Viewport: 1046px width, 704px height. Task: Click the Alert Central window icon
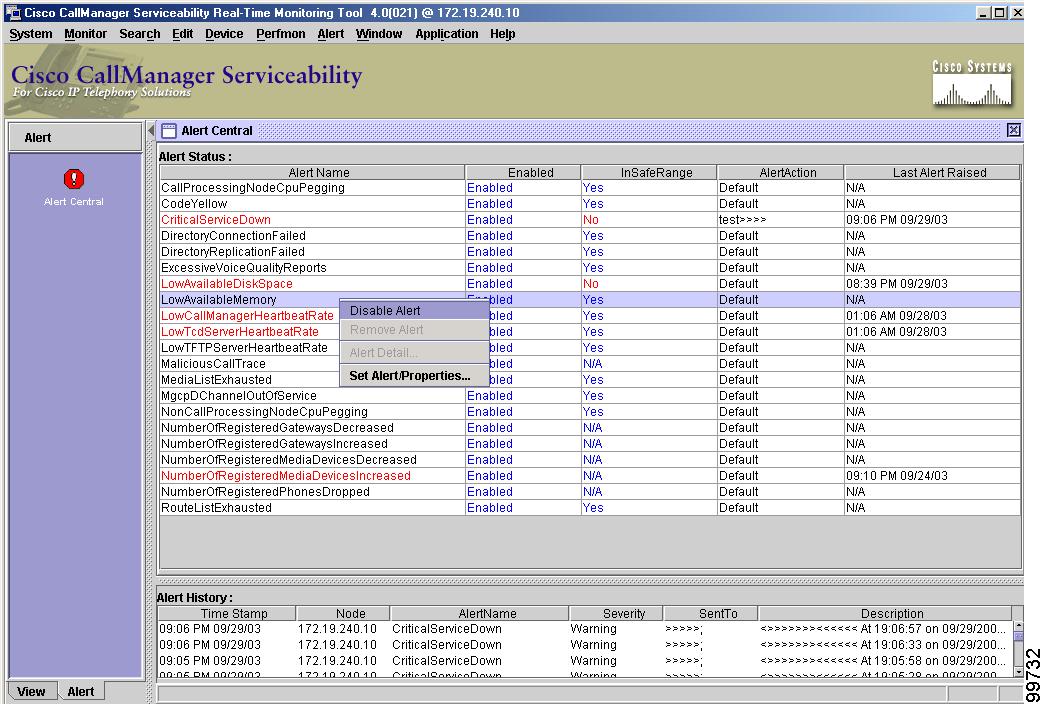click(x=169, y=131)
